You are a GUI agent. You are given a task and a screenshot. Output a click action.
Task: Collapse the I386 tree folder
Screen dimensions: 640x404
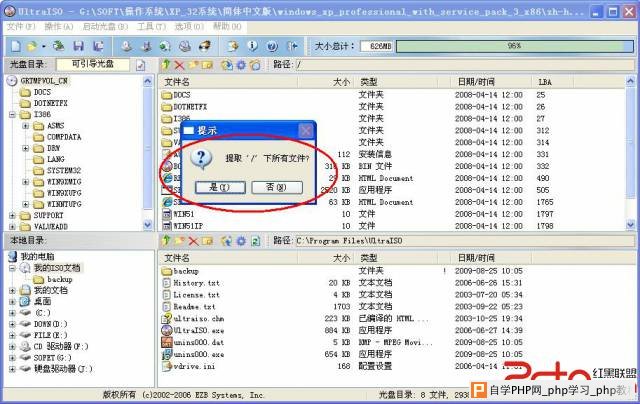point(12,115)
